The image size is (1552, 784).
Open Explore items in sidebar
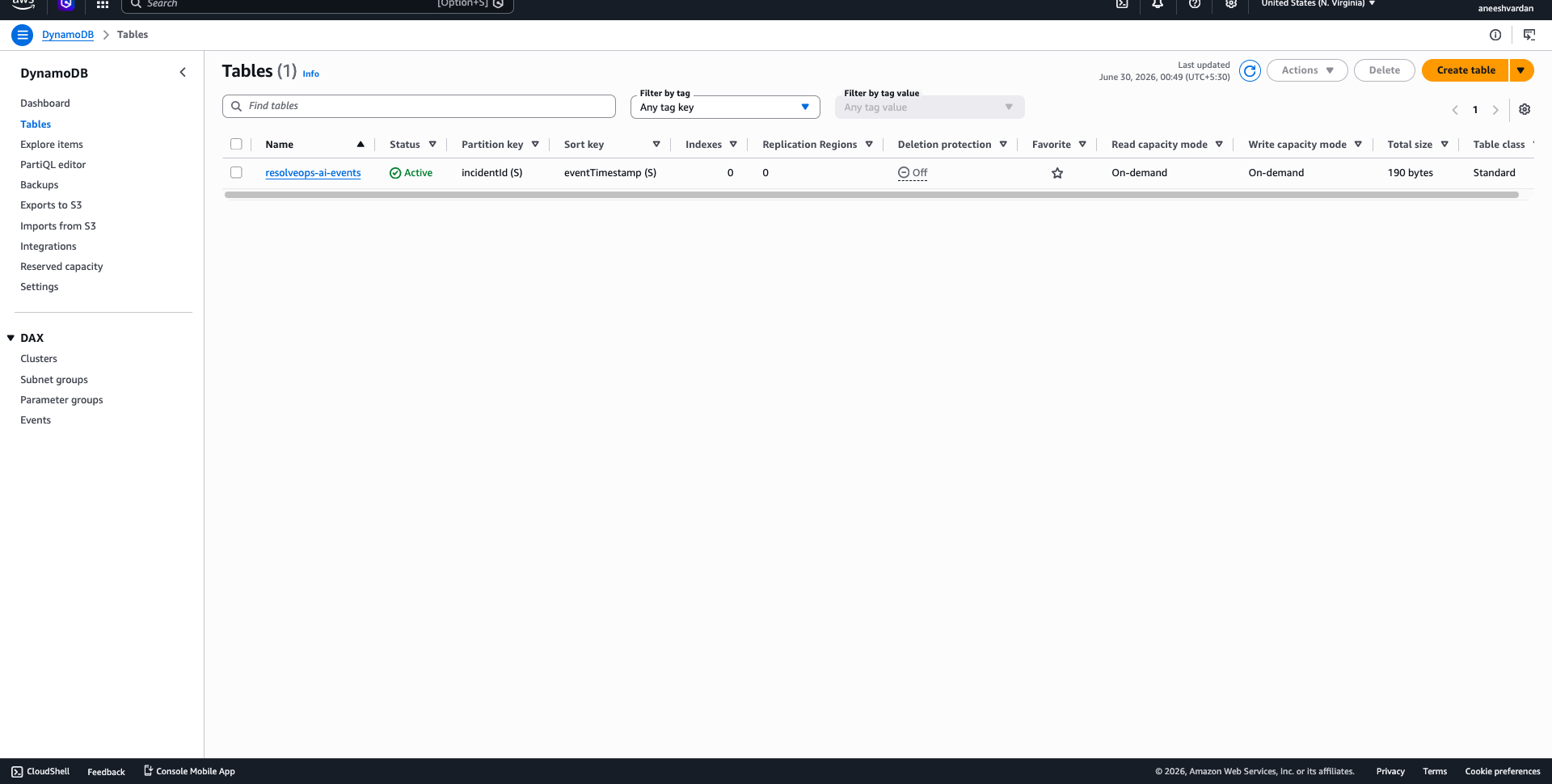52,145
